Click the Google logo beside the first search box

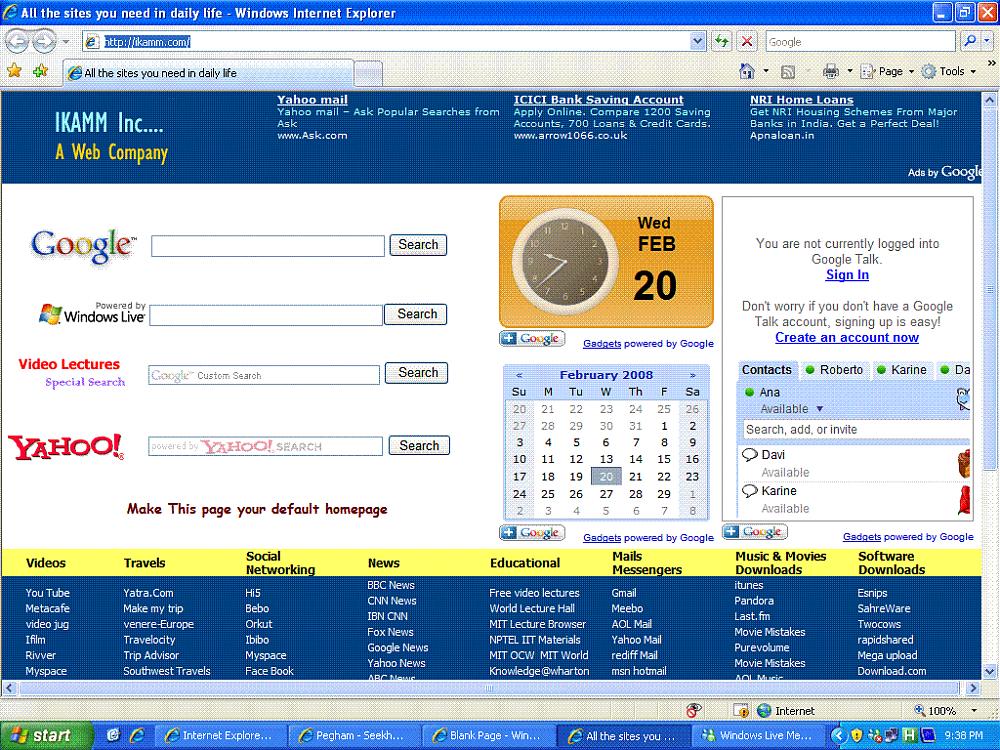83,246
